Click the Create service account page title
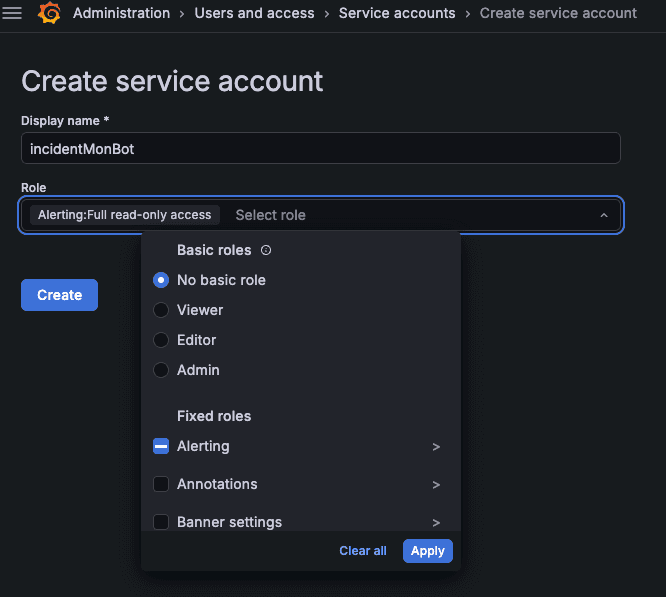The width and height of the screenshot is (666, 597). [x=172, y=81]
